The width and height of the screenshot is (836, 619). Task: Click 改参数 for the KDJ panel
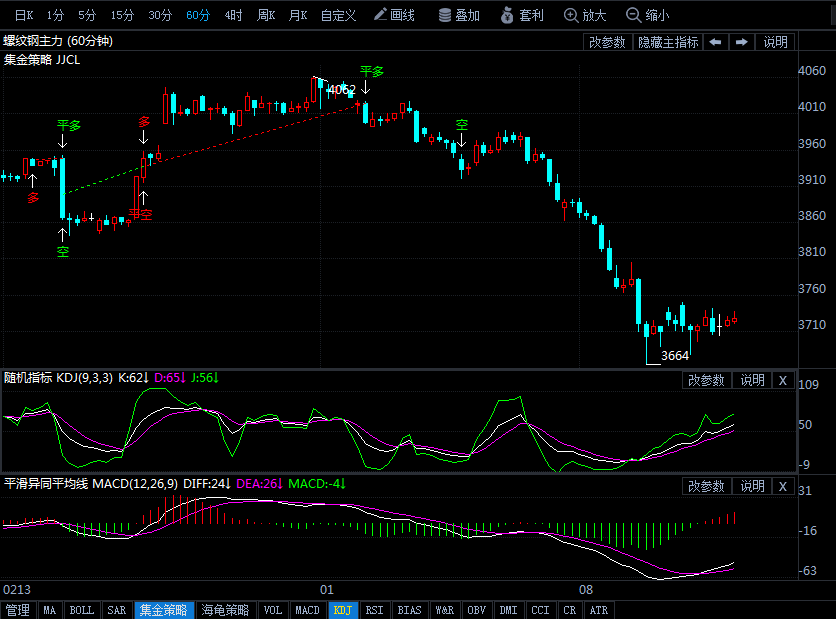tap(707, 380)
